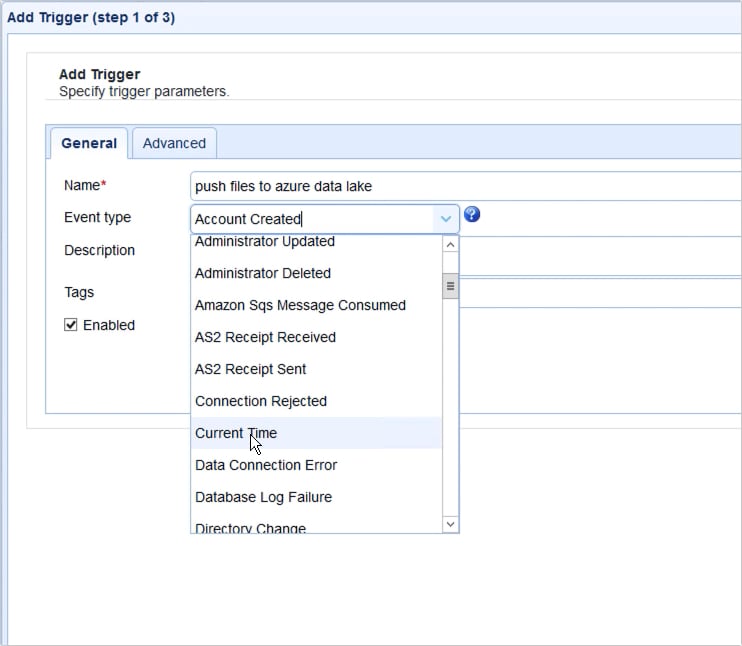Viewport: 742px width, 646px height.
Task: Choose Current Time from event list
Action: [236, 433]
